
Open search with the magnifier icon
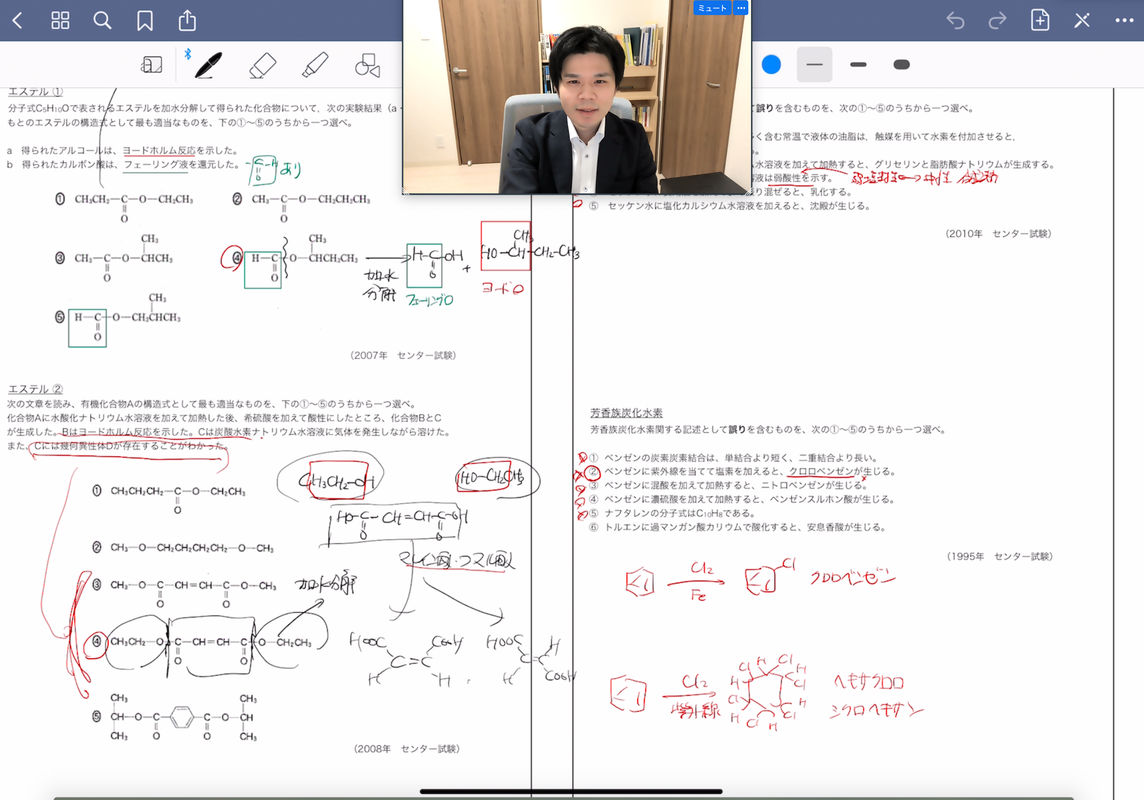[102, 20]
